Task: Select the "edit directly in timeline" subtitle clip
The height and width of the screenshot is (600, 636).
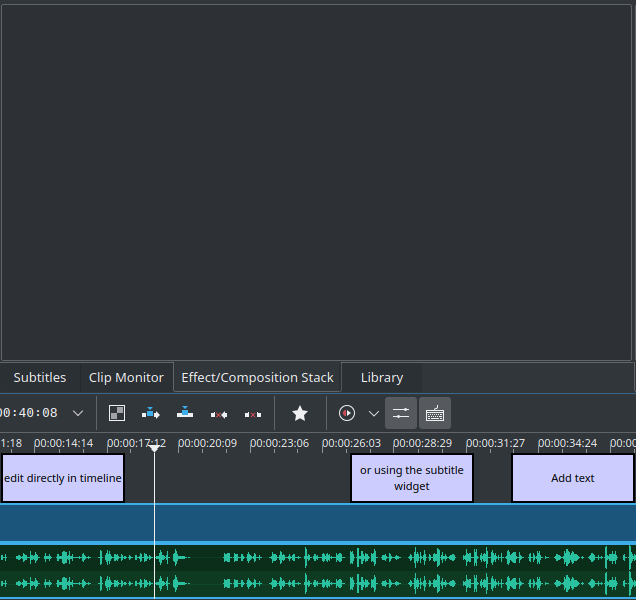Action: pos(63,478)
